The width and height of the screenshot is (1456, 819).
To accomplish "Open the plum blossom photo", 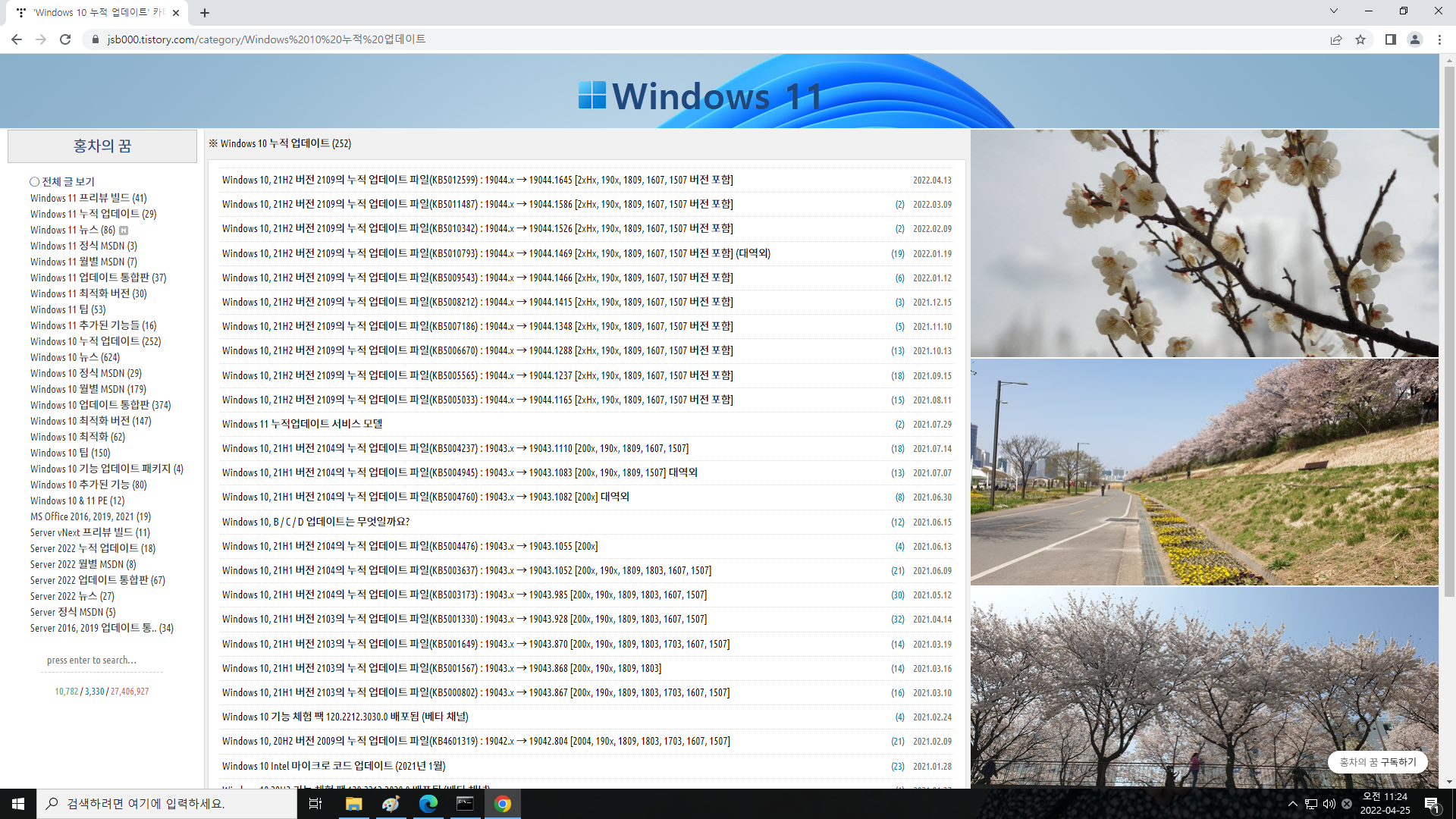I will [1204, 243].
